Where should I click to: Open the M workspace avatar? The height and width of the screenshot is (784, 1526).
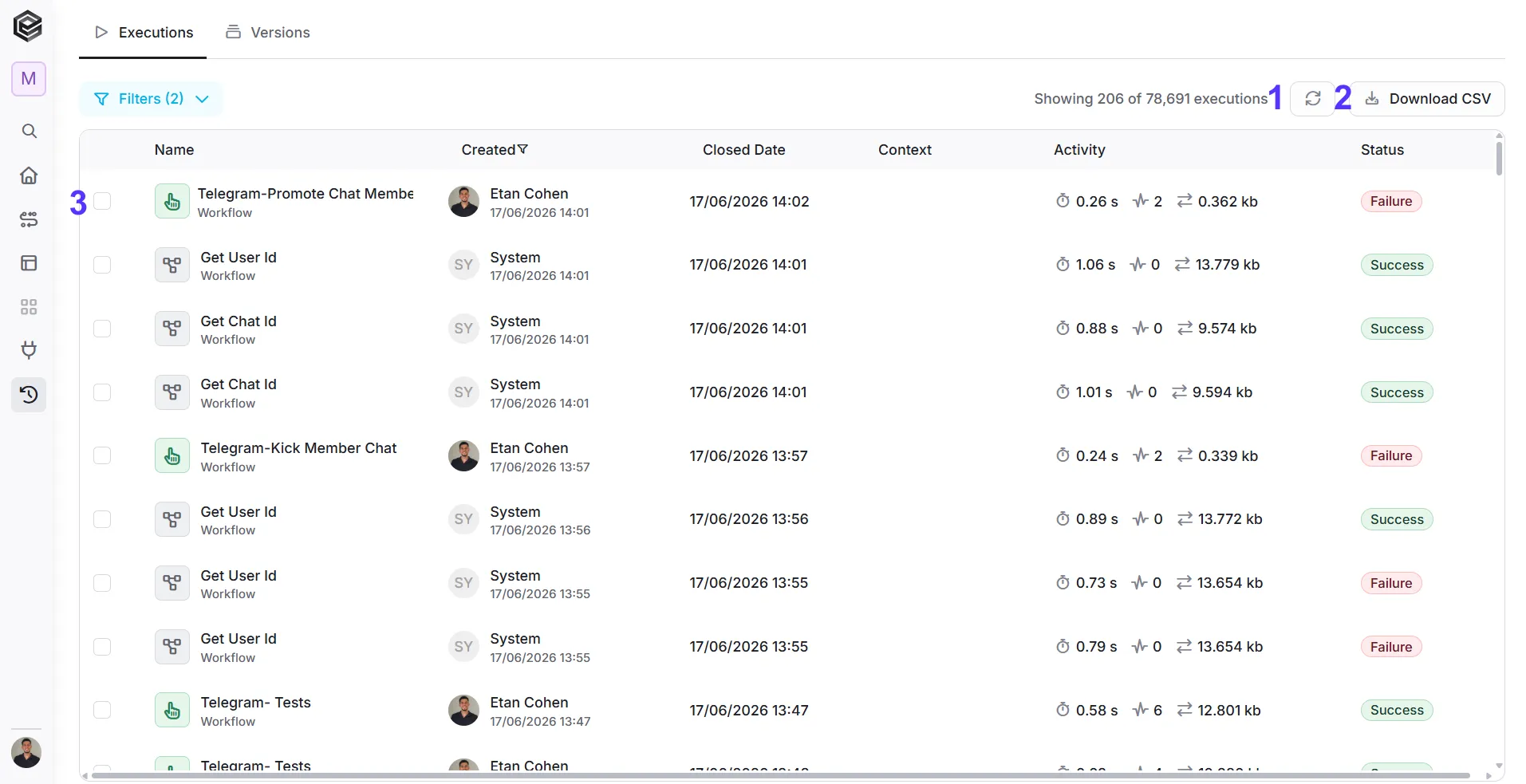coord(29,79)
